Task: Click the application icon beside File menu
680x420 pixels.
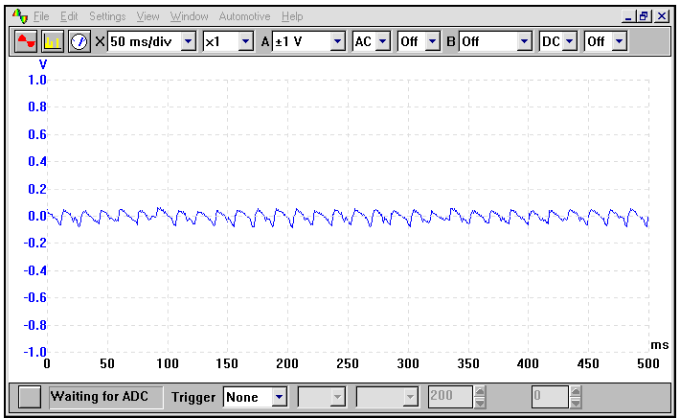Action: tap(19, 17)
